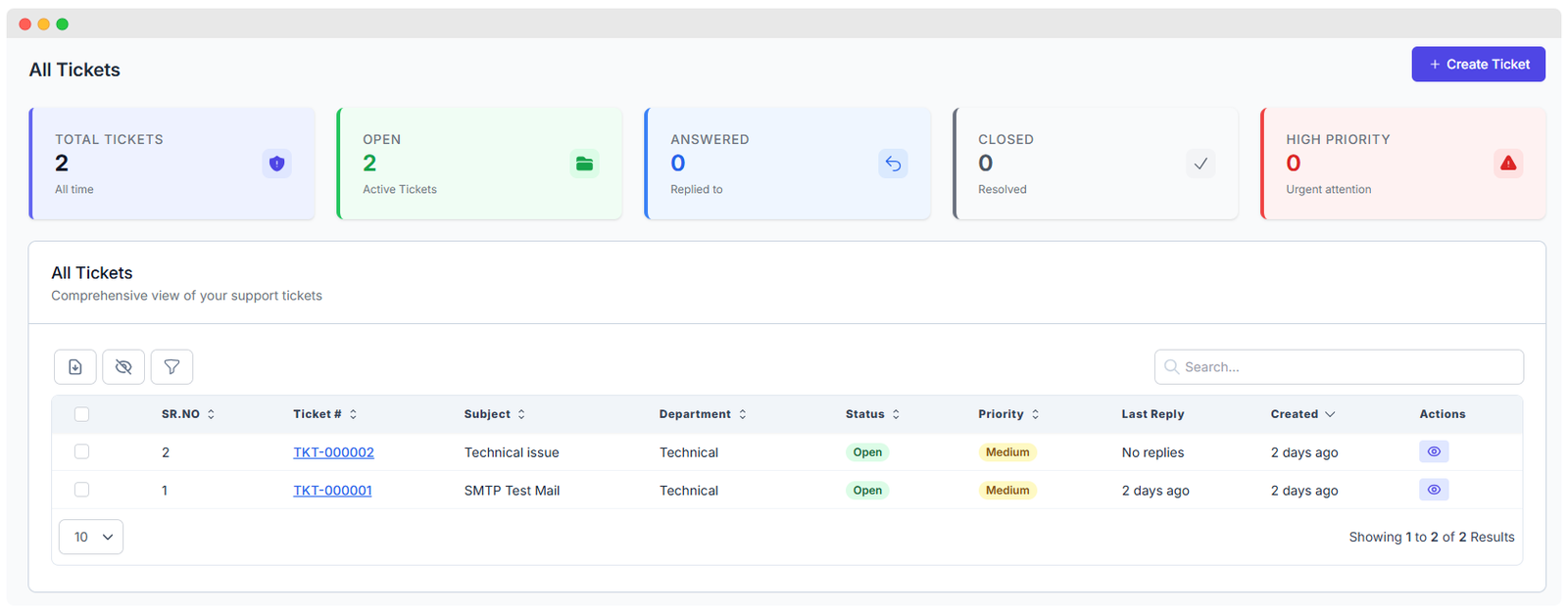
Task: Click the column visibility eye-slash icon
Action: click(x=123, y=367)
